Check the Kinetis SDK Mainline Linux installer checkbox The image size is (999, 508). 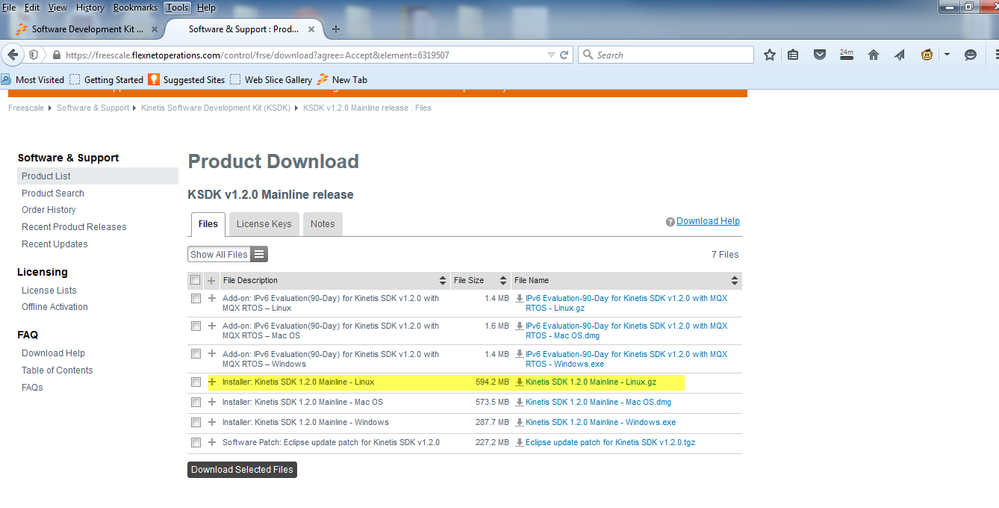click(x=196, y=382)
